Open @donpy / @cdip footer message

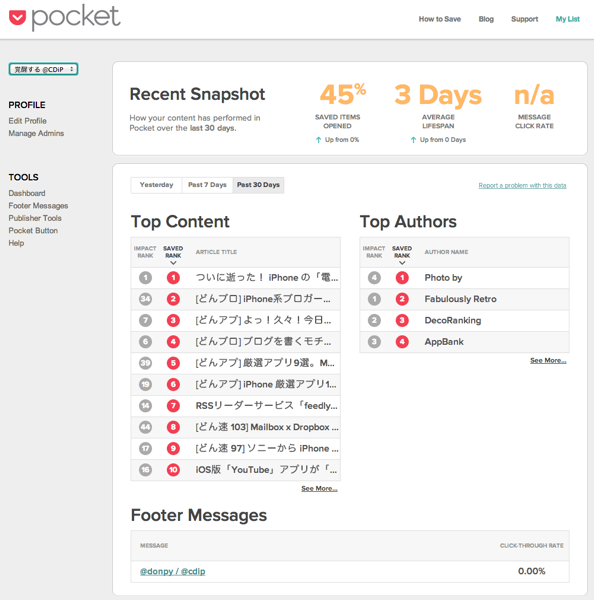(173, 571)
